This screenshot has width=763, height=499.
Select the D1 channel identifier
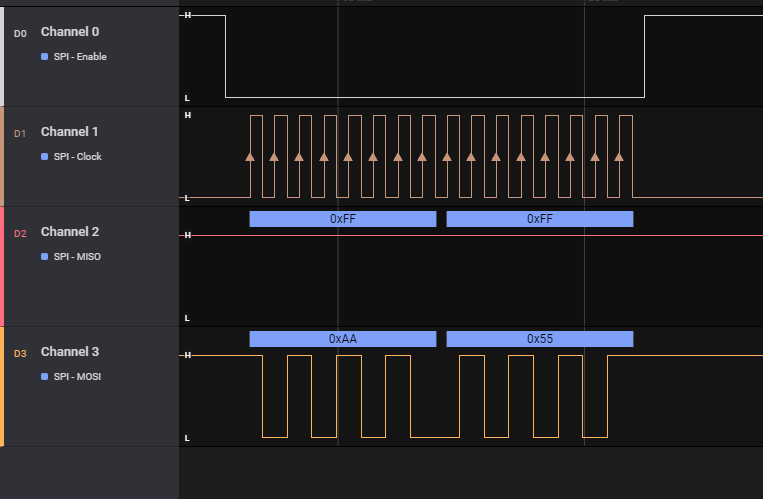coord(20,133)
